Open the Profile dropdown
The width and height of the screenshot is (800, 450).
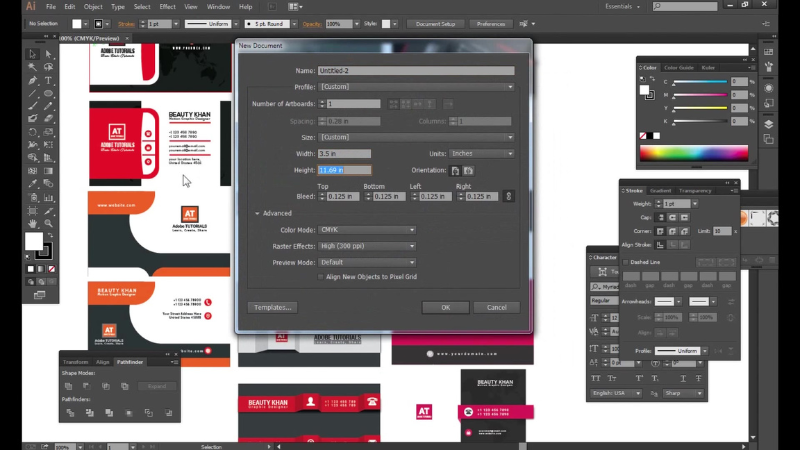point(416,87)
